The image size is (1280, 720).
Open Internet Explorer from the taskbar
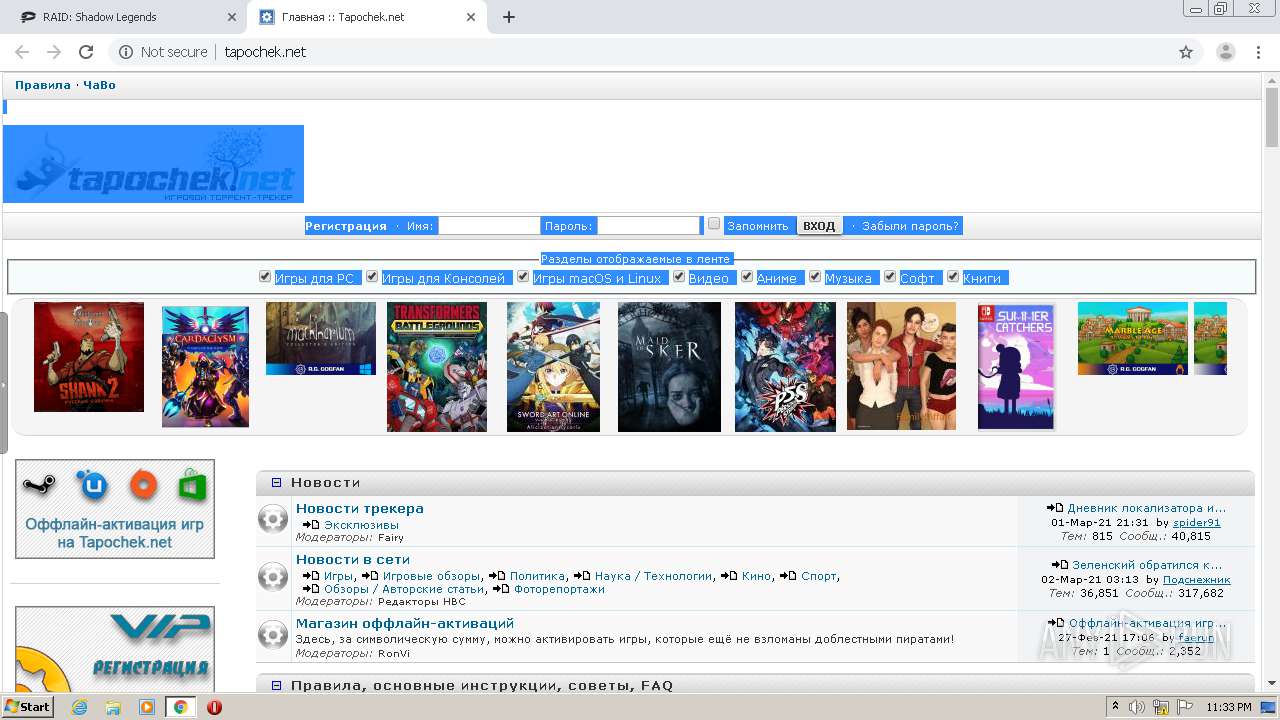click(79, 707)
